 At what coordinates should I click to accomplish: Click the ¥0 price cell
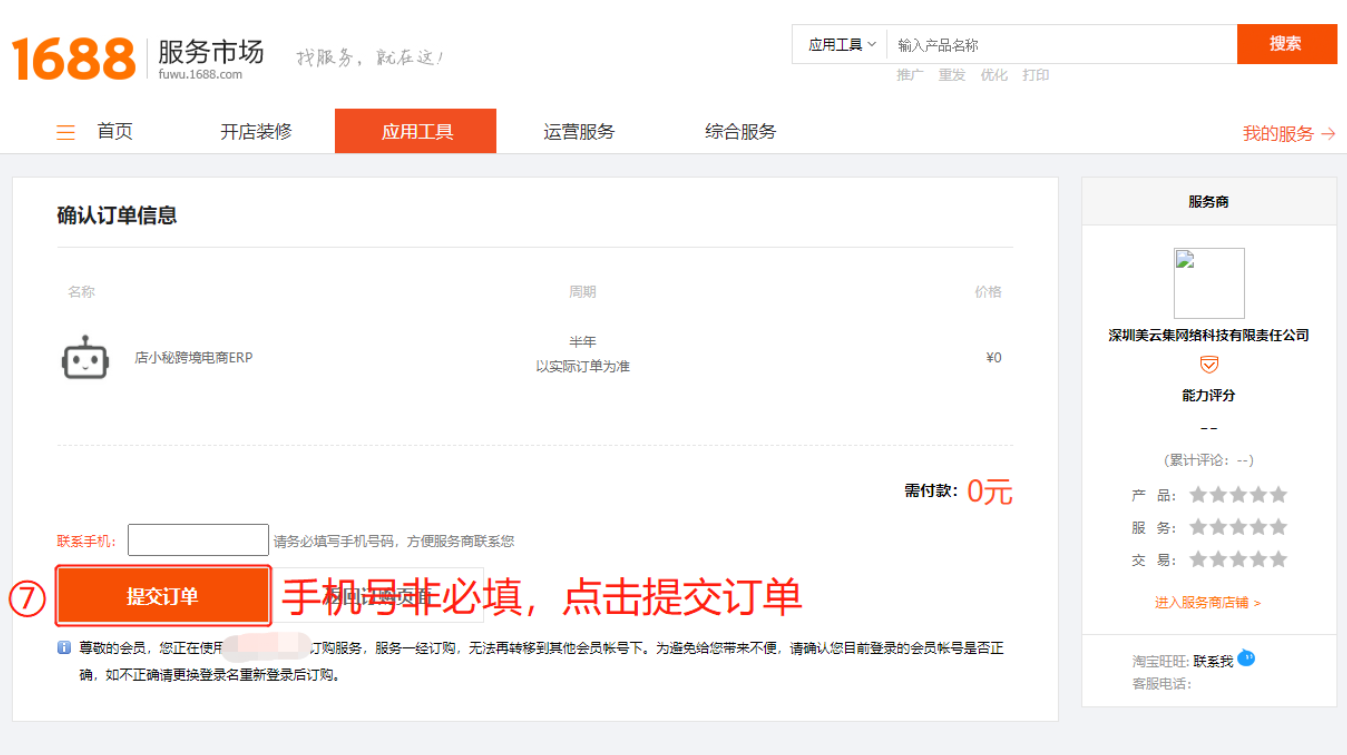pos(993,358)
